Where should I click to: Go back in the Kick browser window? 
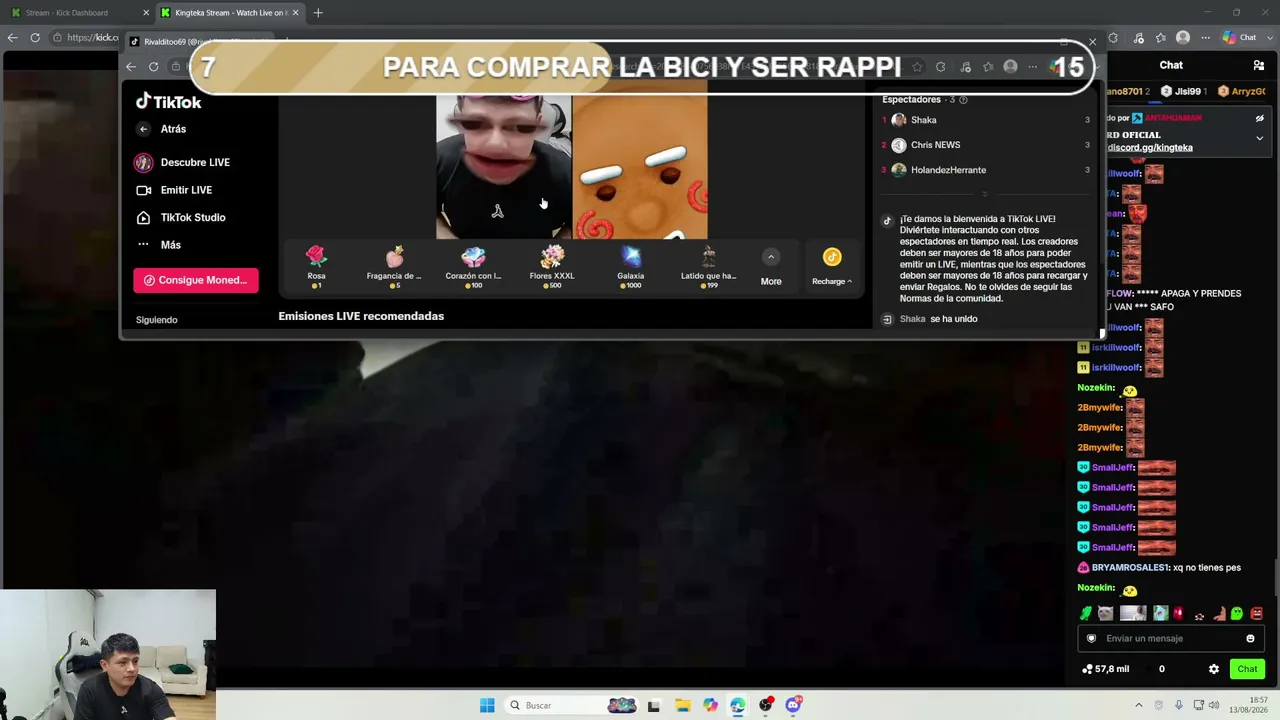[12, 38]
